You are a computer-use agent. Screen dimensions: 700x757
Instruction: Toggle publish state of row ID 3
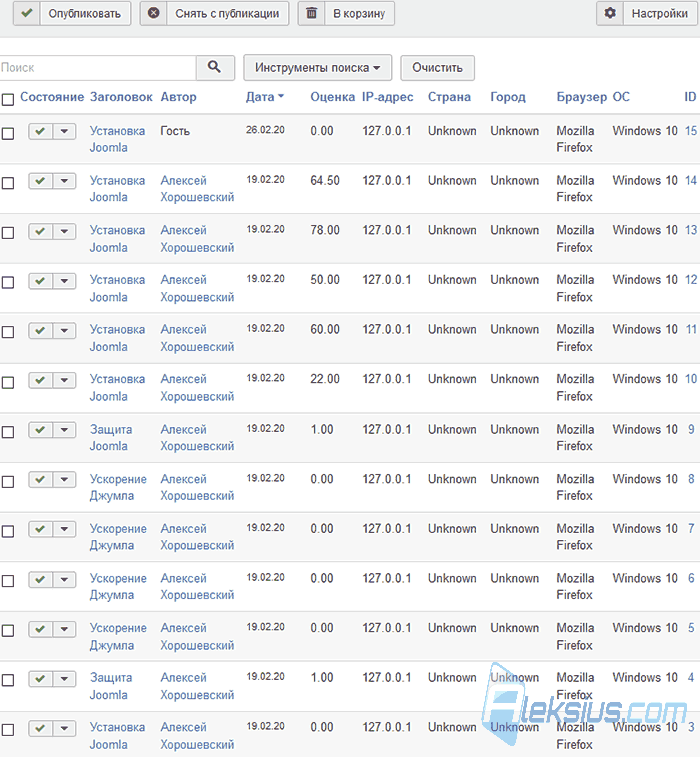click(41, 728)
